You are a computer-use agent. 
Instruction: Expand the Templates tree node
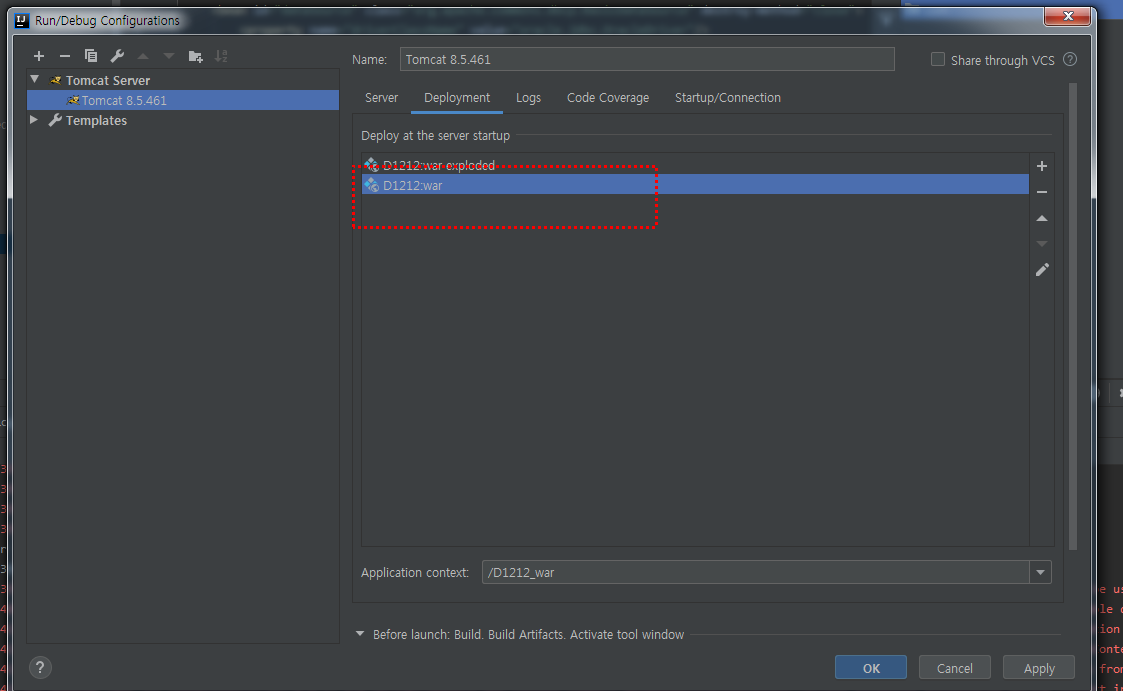(x=34, y=120)
